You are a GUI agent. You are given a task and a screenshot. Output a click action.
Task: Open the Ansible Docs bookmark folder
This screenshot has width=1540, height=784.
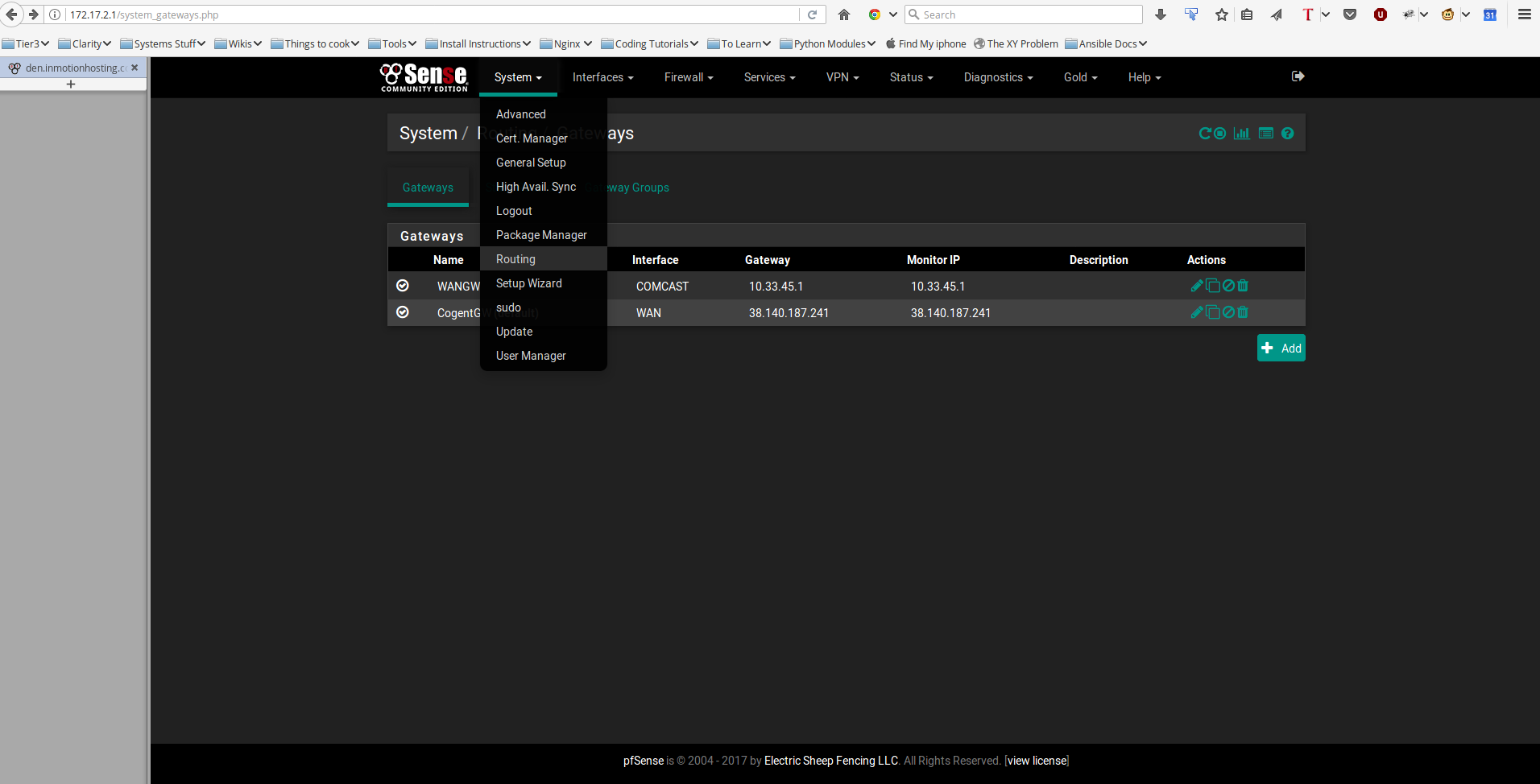tap(1106, 43)
